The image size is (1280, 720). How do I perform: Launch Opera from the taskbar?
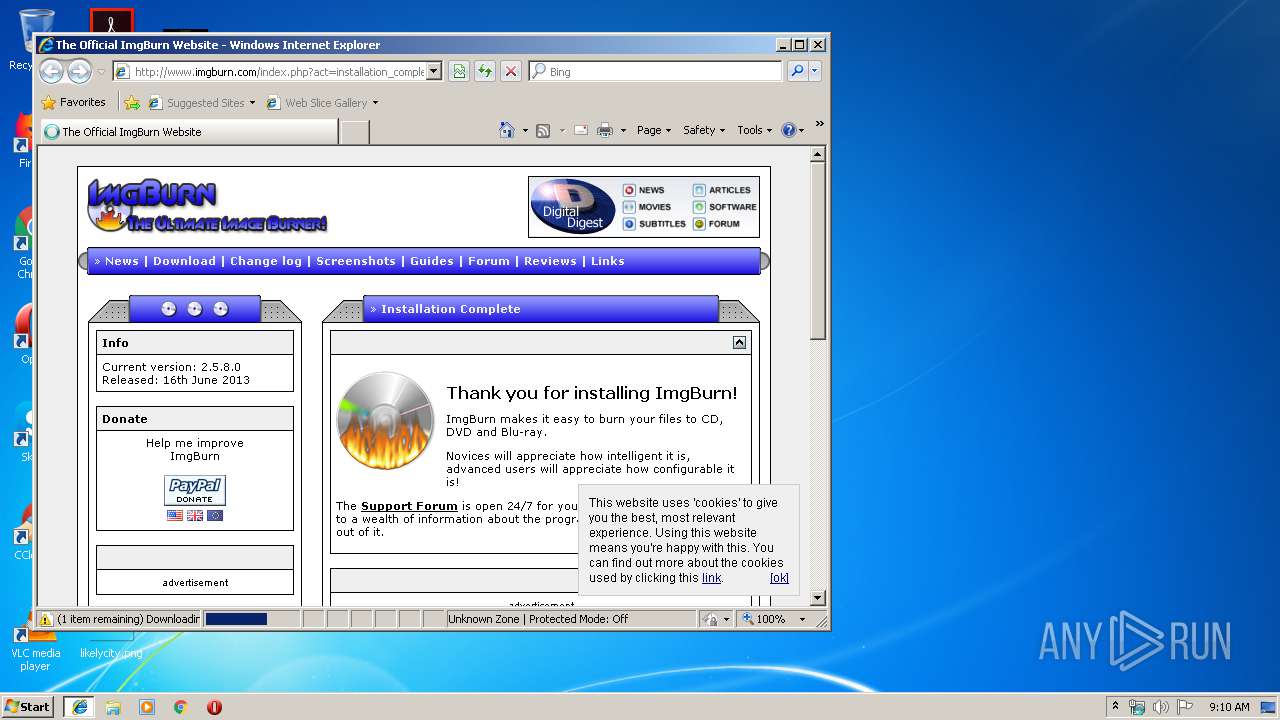[x=214, y=707]
